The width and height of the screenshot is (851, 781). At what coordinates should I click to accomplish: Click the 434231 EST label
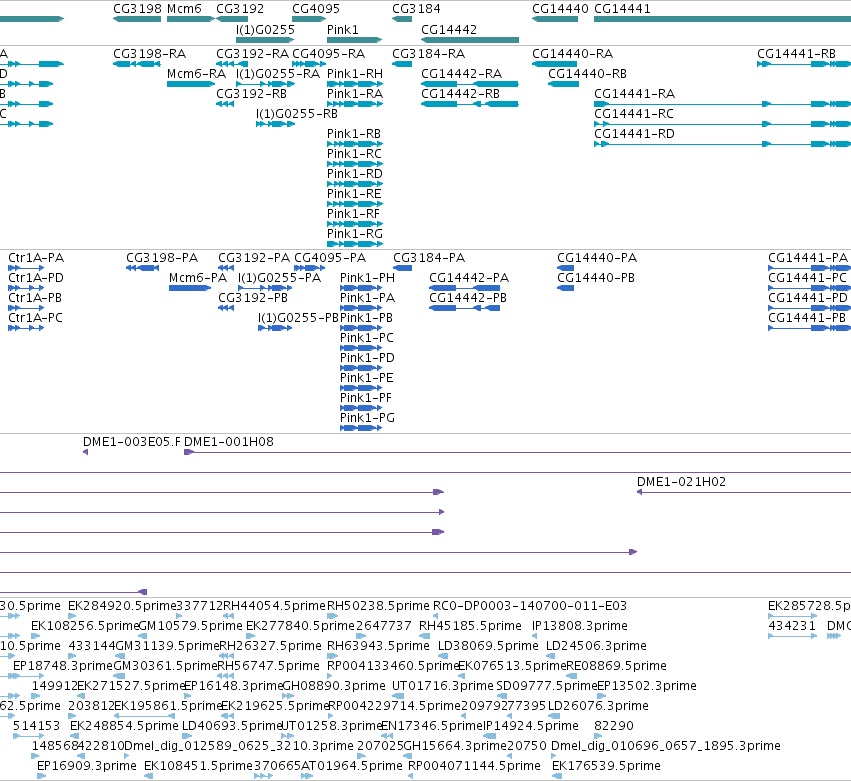pos(792,625)
